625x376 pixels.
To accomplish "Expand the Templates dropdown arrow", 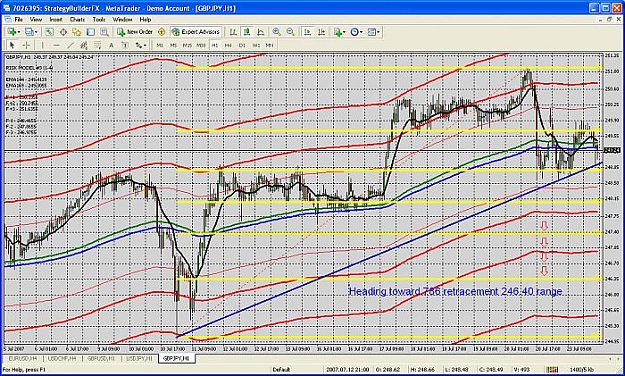I will (x=378, y=32).
